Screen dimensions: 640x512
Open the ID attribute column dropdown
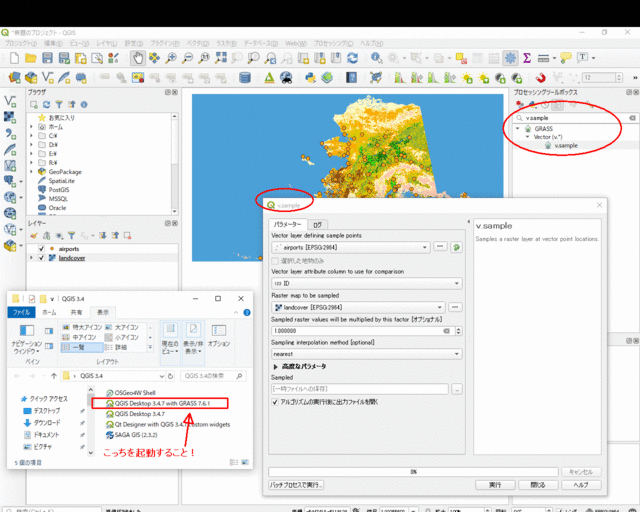[x=367, y=283]
